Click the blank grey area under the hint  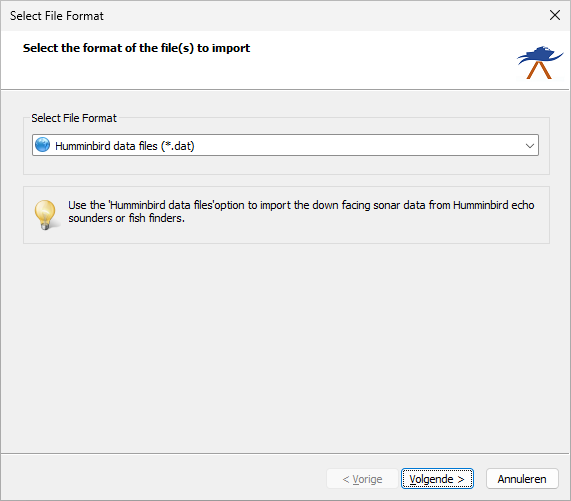pos(286,346)
